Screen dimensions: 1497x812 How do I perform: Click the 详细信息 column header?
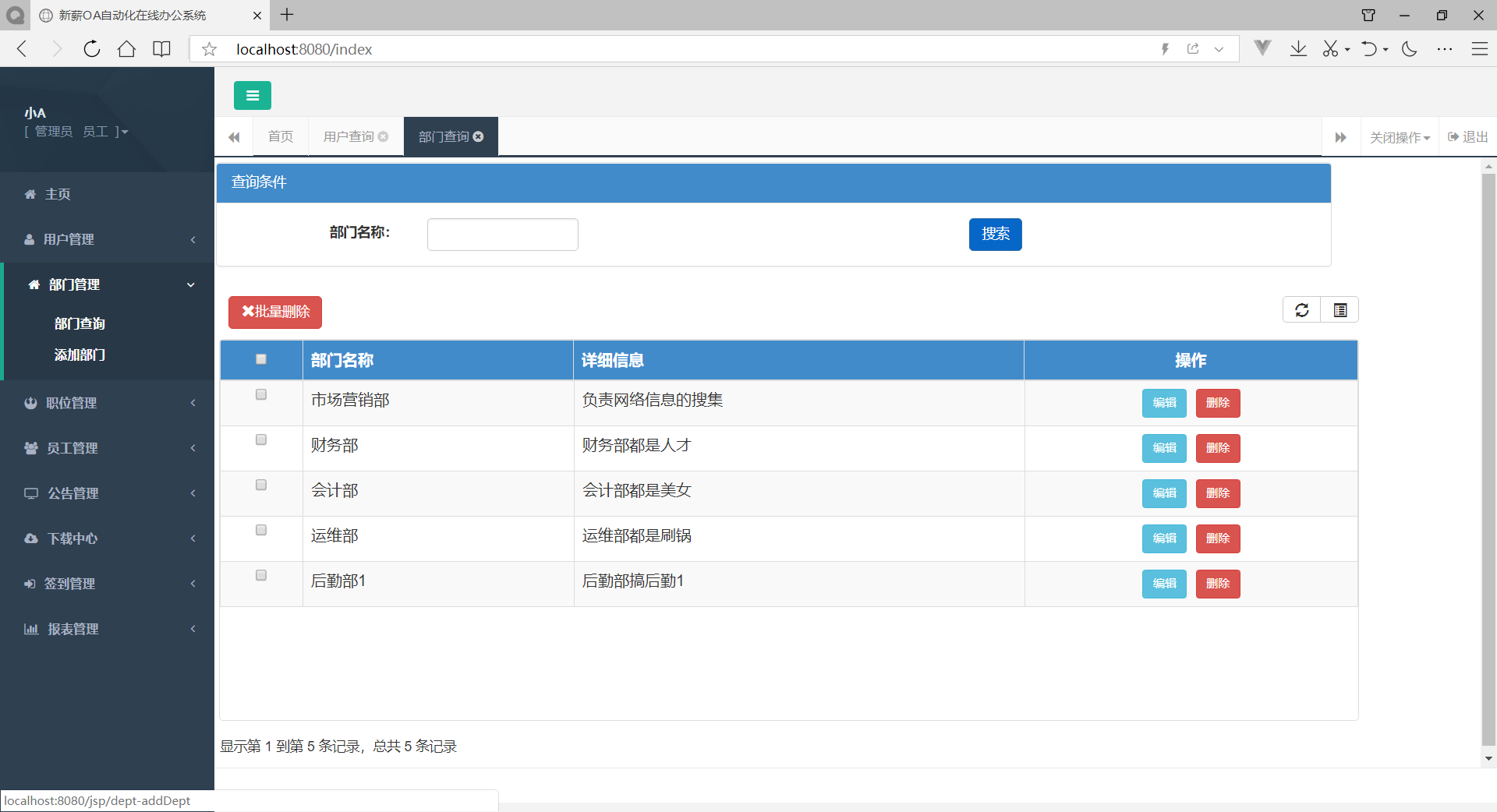(x=798, y=360)
